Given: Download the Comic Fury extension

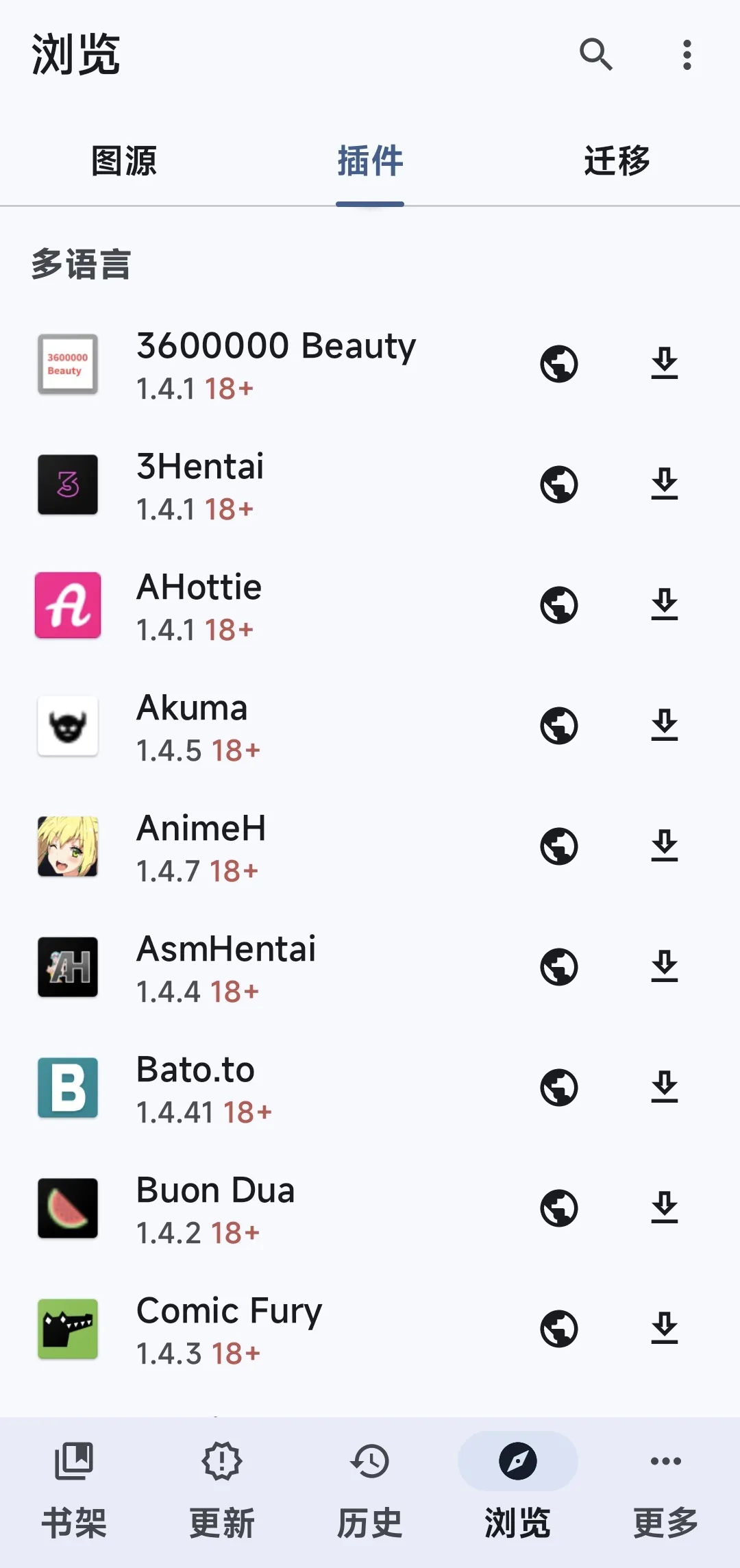Looking at the screenshot, I should tap(665, 1328).
